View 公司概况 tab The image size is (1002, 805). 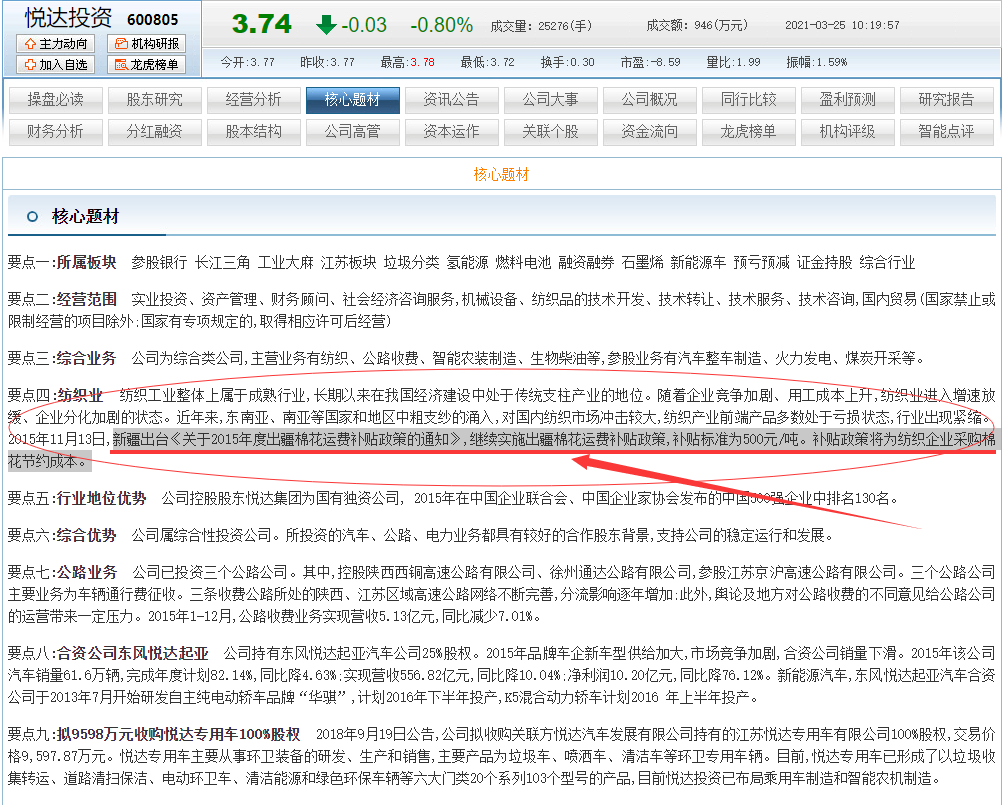650,100
